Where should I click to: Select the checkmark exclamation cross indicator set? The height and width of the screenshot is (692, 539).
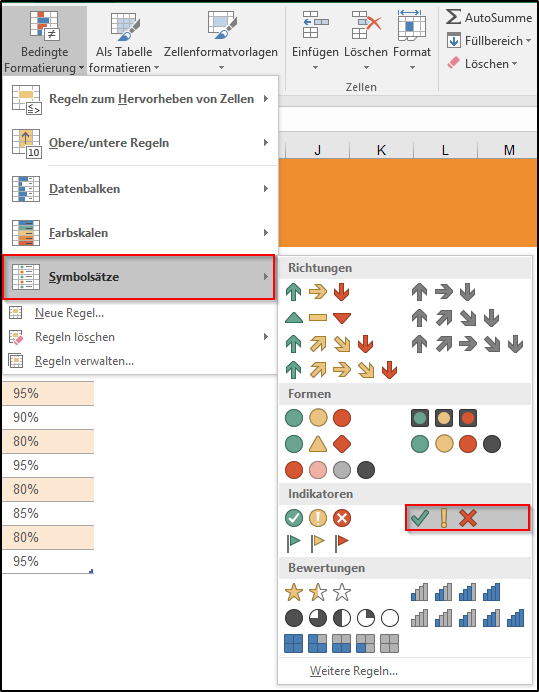[467, 518]
